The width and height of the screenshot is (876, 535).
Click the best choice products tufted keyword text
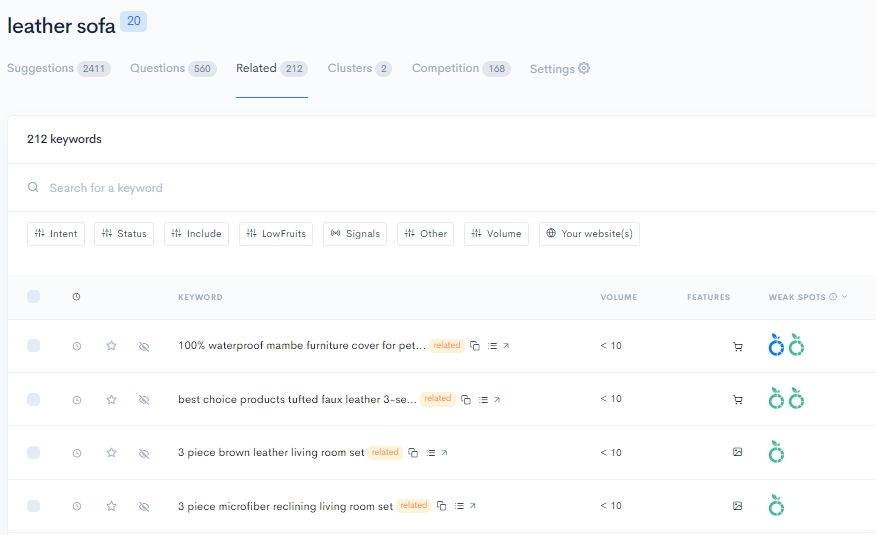(297, 399)
